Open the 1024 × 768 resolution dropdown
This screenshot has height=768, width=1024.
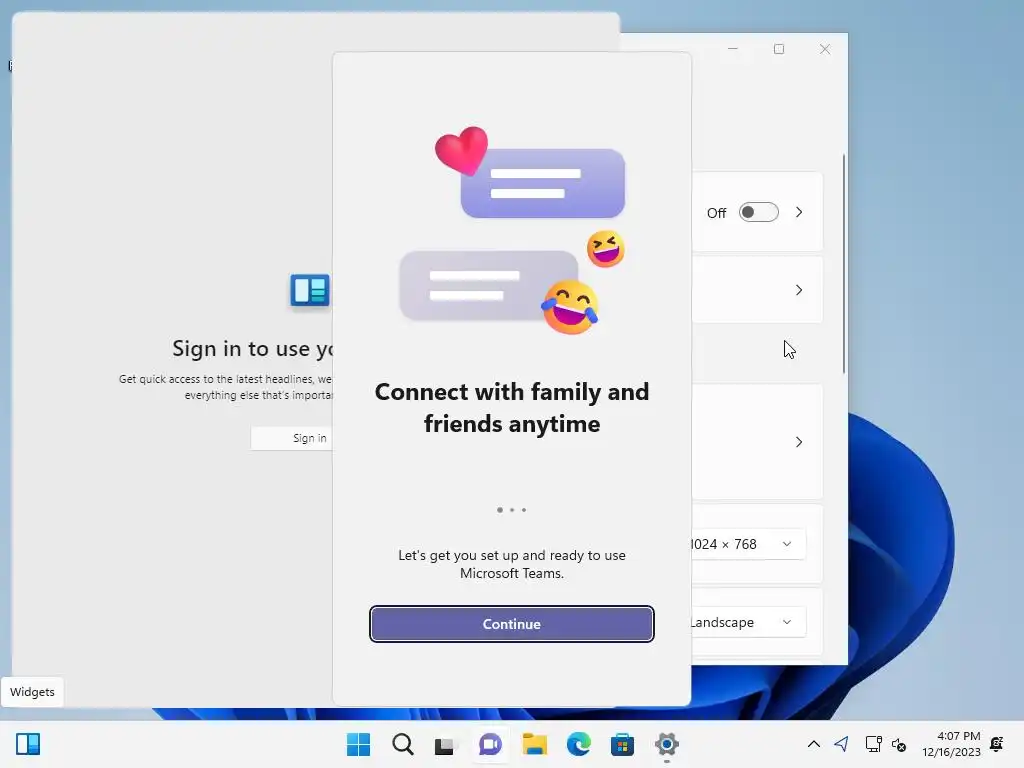click(748, 544)
